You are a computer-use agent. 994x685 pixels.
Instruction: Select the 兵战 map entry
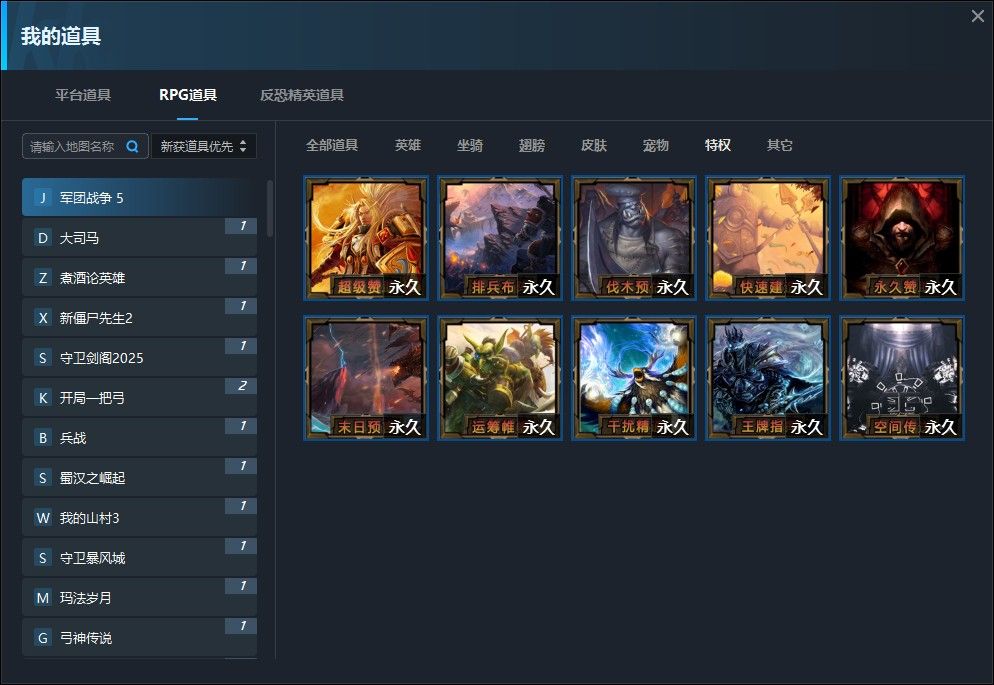(139, 437)
